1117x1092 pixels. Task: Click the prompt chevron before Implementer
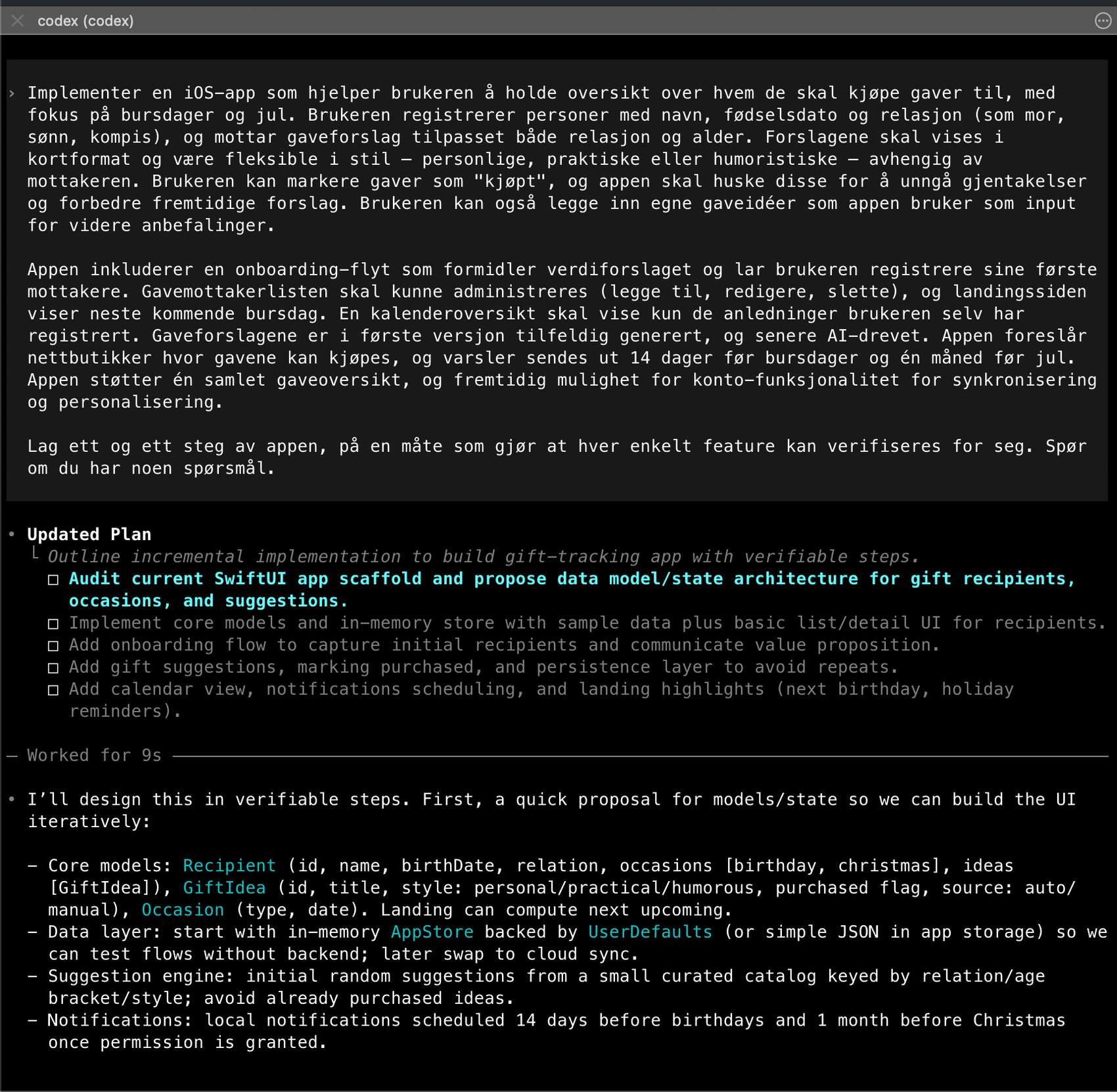(x=12, y=94)
